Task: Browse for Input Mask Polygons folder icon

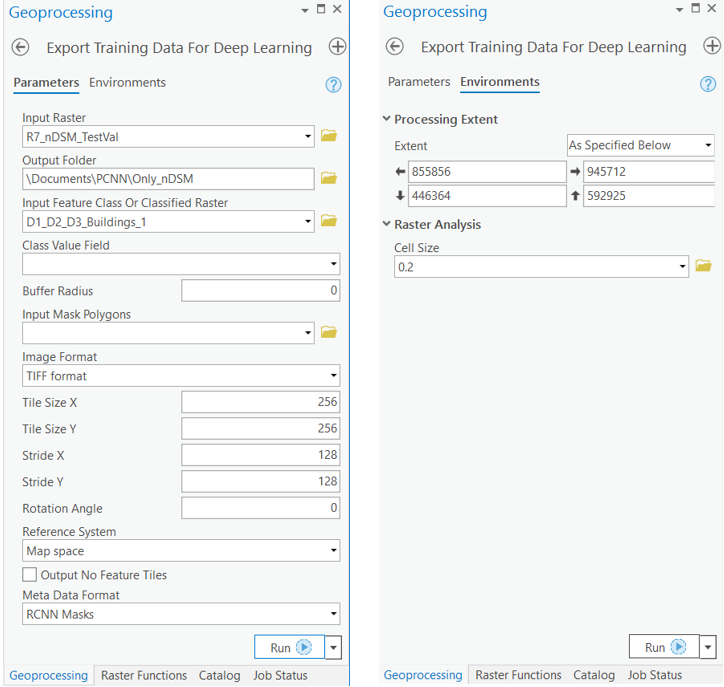Action: pyautogui.click(x=329, y=332)
